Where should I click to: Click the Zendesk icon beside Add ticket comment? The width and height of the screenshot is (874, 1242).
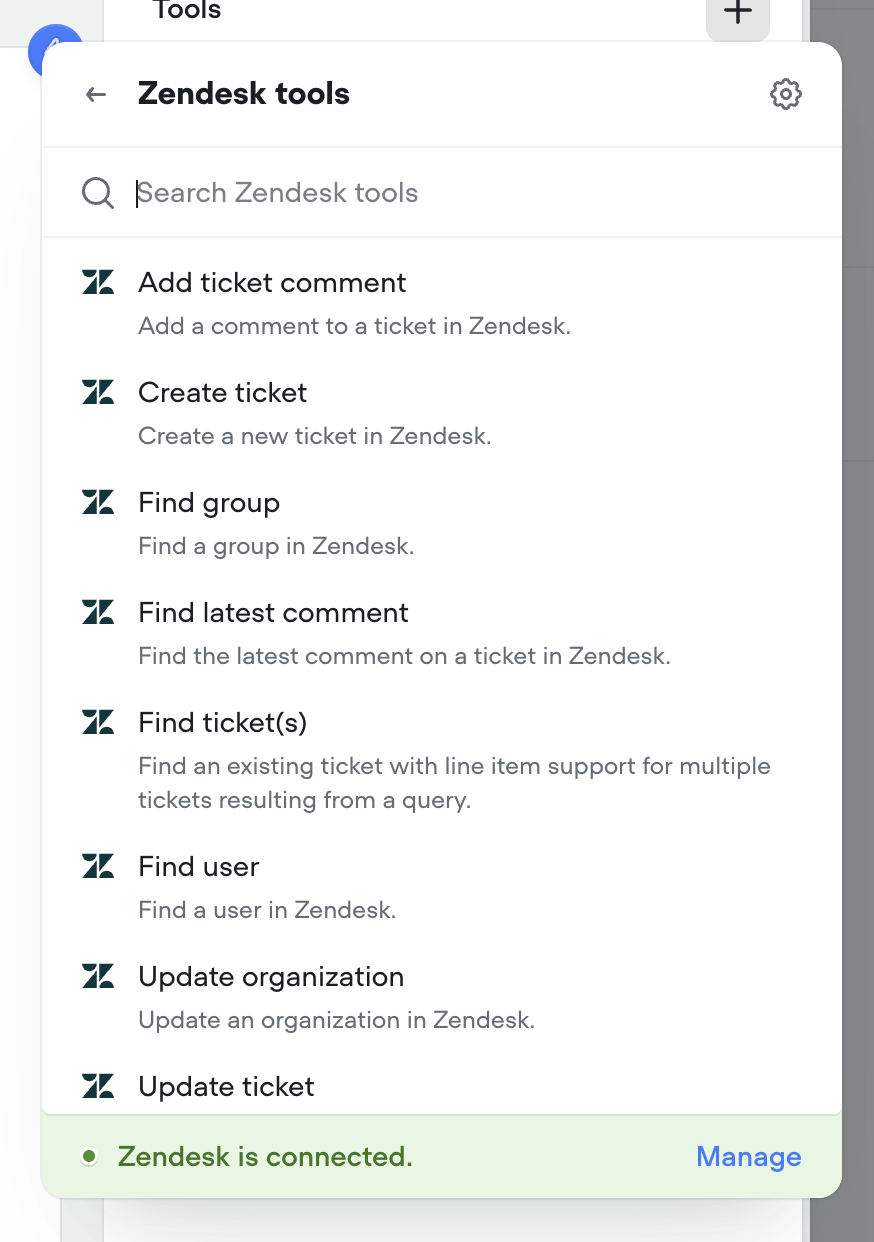(x=97, y=282)
